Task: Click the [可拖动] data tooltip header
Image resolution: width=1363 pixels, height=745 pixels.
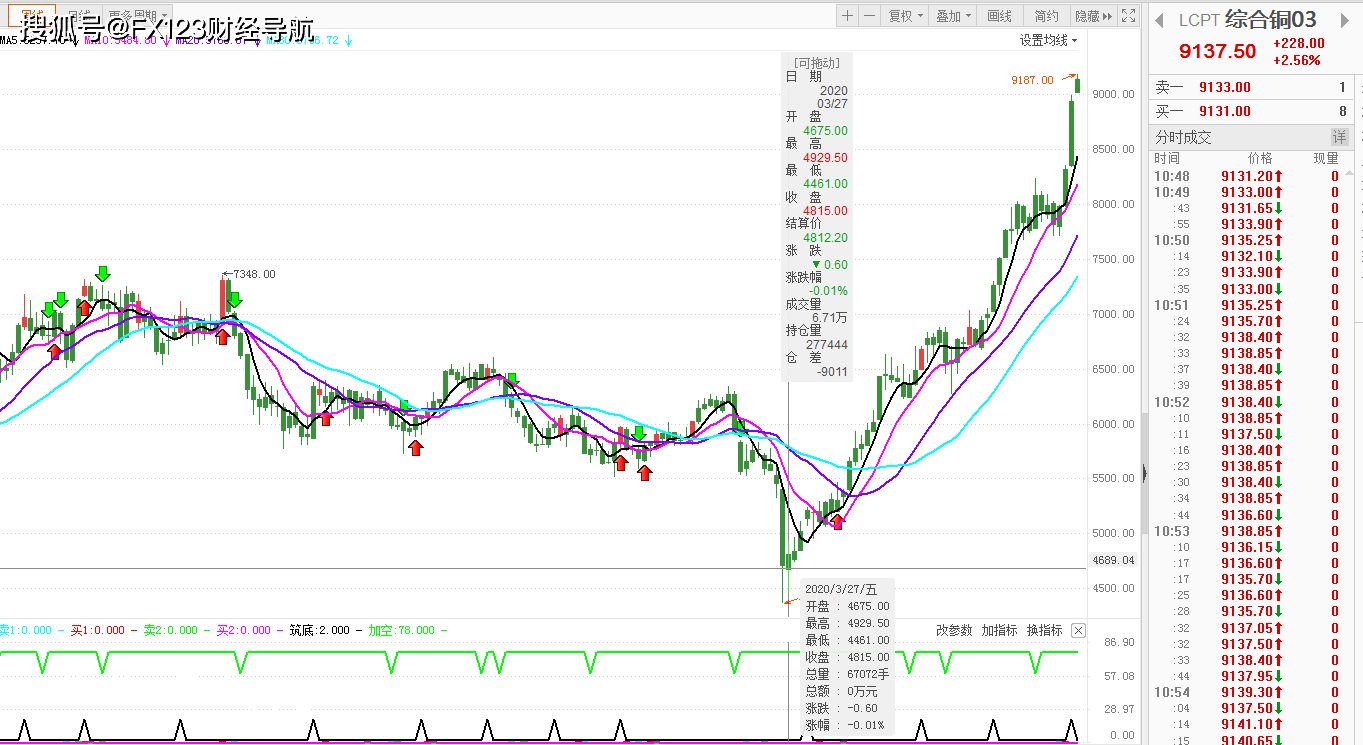Action: (x=816, y=62)
